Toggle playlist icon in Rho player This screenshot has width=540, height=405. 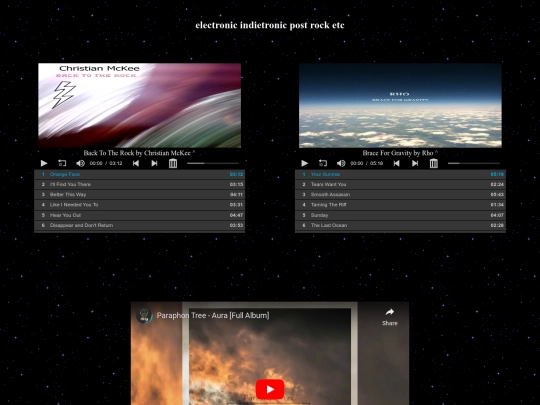[x=434, y=163]
